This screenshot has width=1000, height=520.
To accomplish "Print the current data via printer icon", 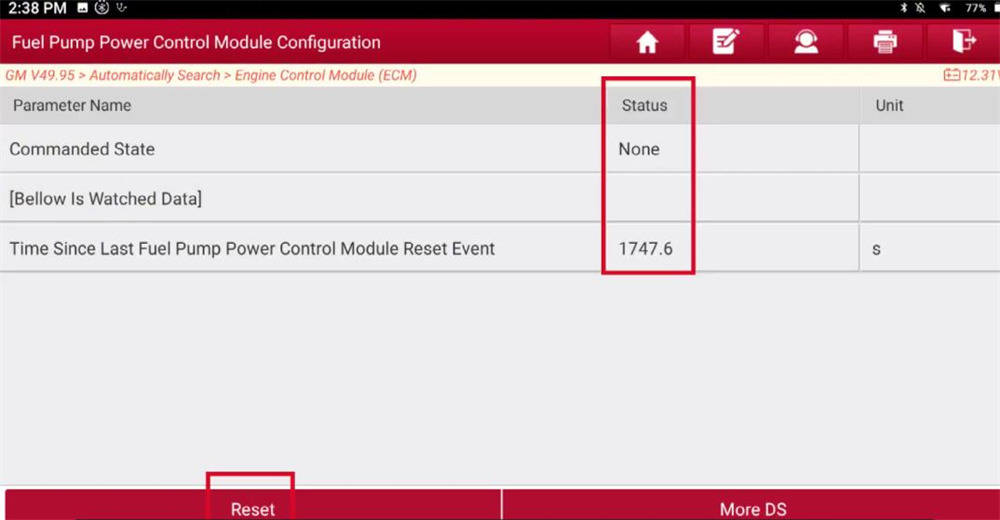I will [884, 42].
